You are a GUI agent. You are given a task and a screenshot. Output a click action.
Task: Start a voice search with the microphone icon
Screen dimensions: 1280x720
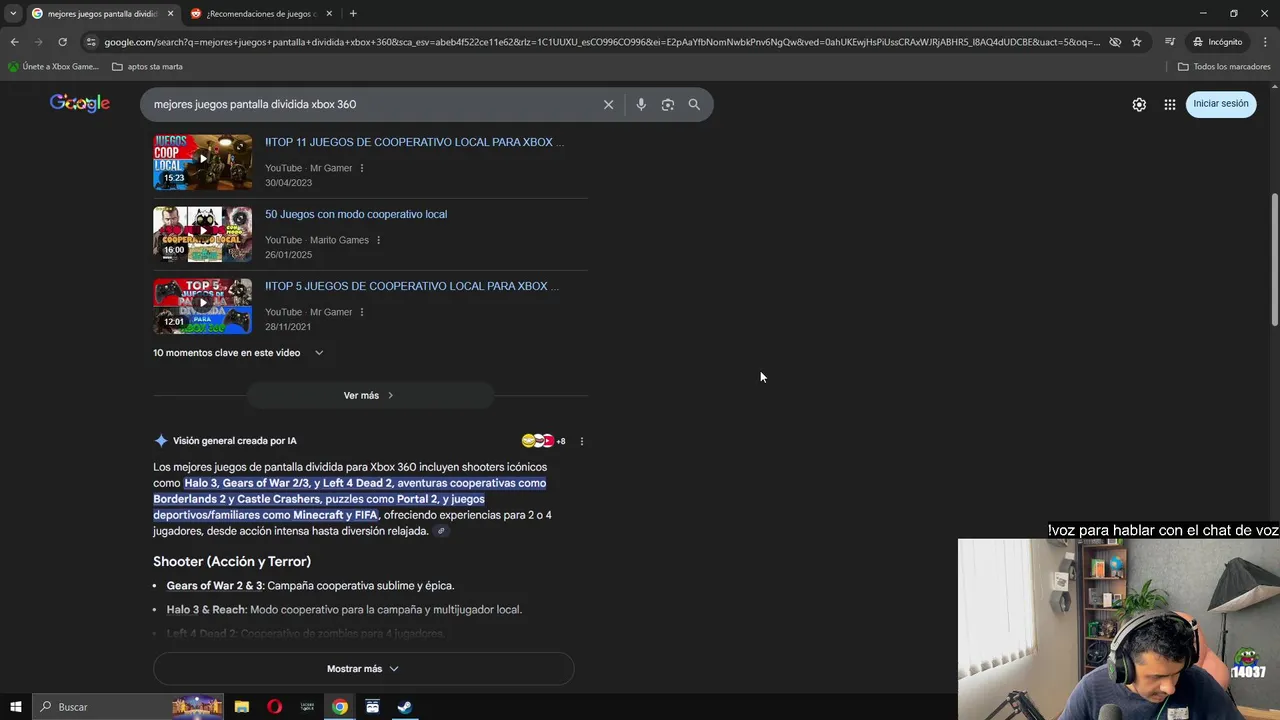(x=641, y=104)
